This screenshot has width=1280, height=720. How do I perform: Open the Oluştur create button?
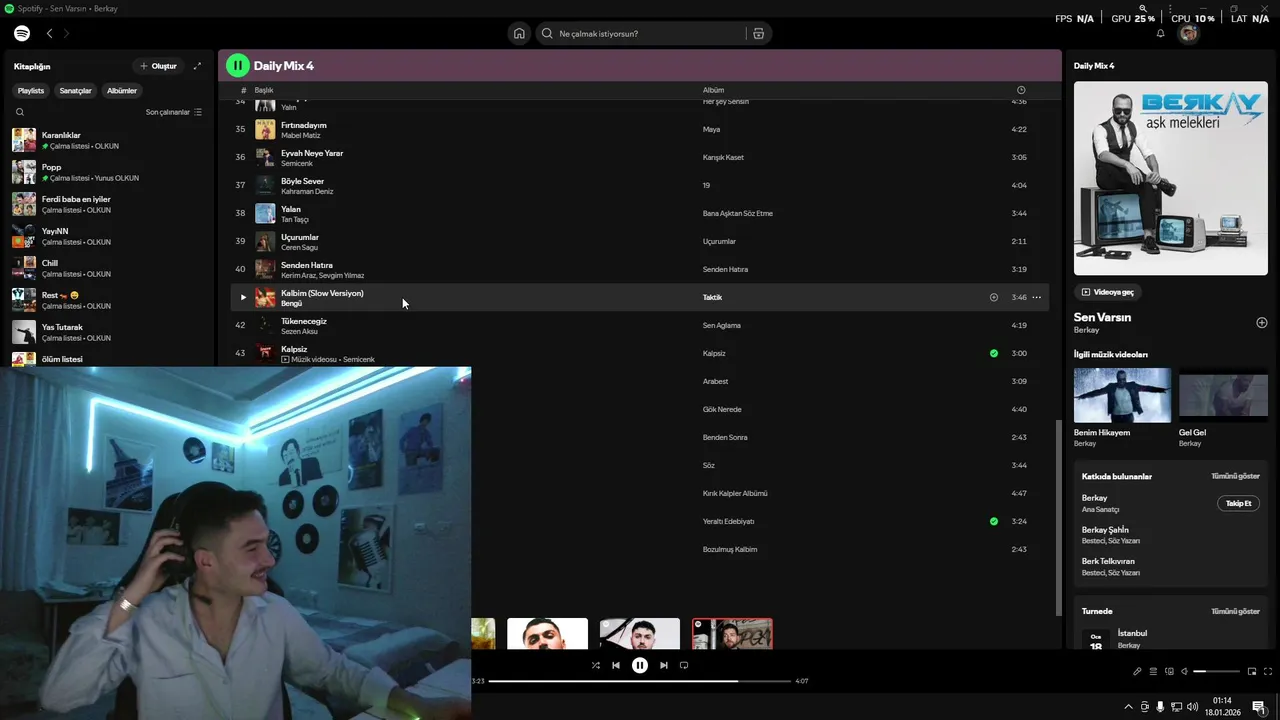(x=158, y=66)
